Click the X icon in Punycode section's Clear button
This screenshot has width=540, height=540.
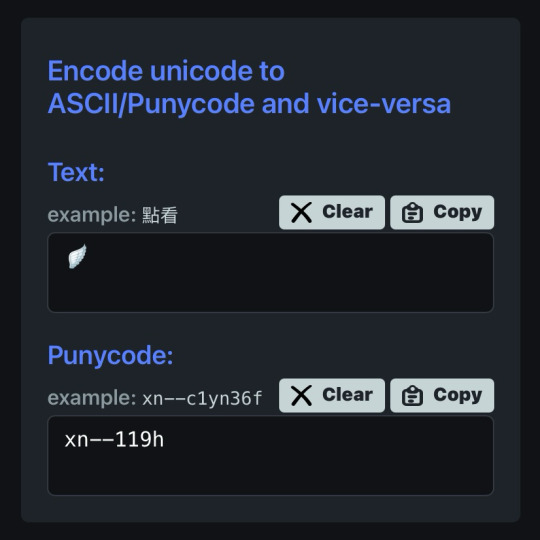tap(301, 395)
